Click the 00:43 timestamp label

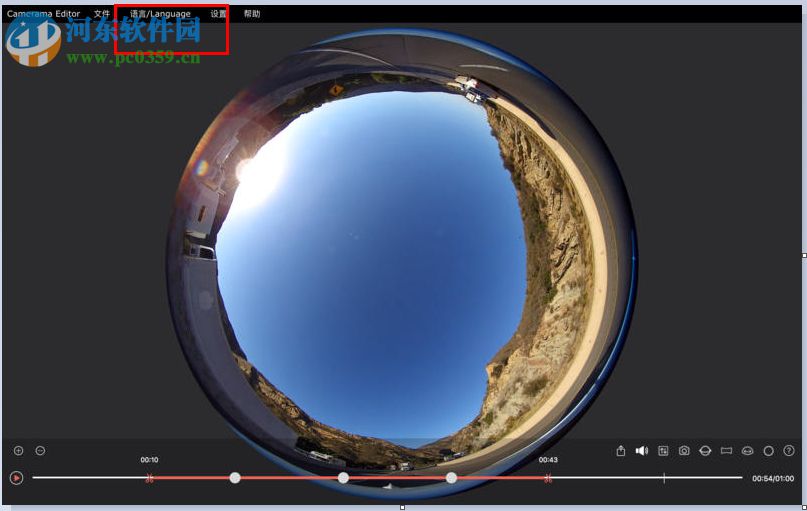[548, 460]
